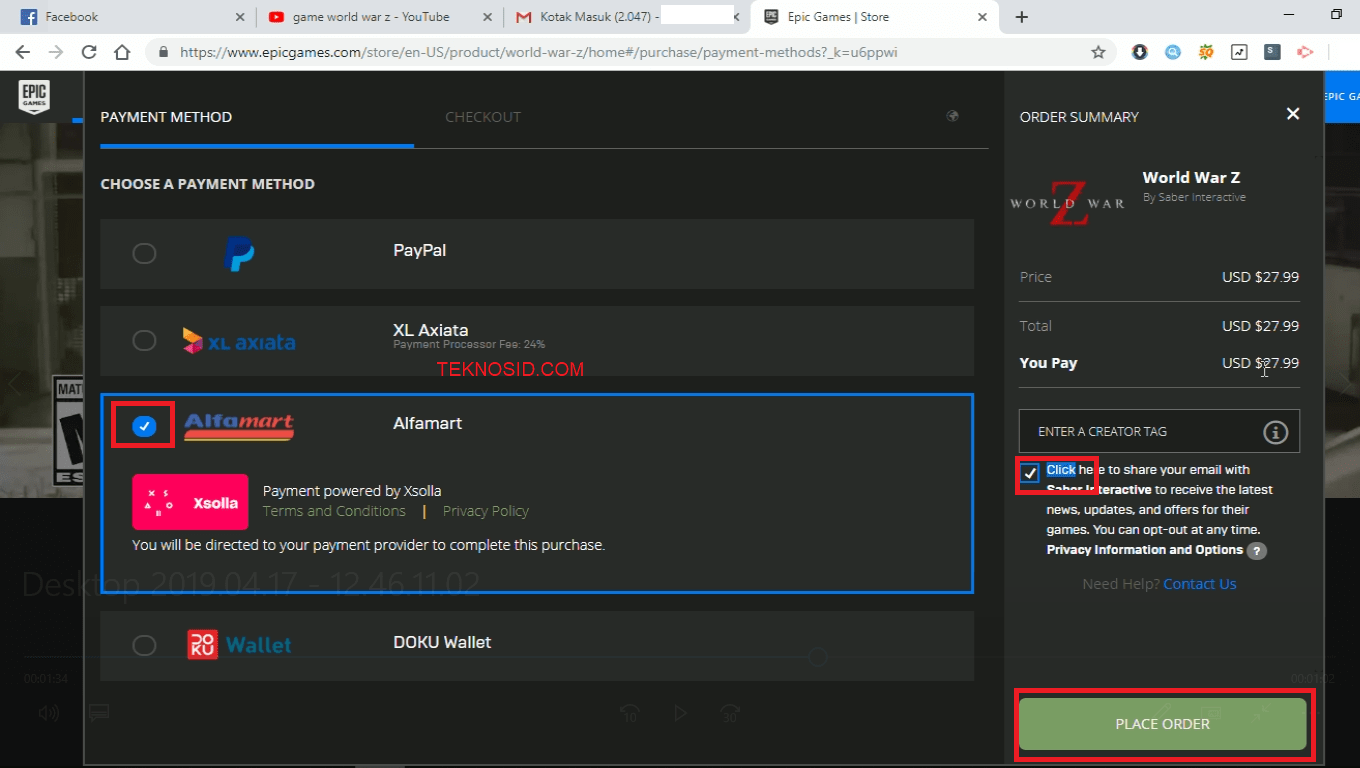Select the DOKU Wallet radio button
The width and height of the screenshot is (1360, 768).
click(144, 645)
